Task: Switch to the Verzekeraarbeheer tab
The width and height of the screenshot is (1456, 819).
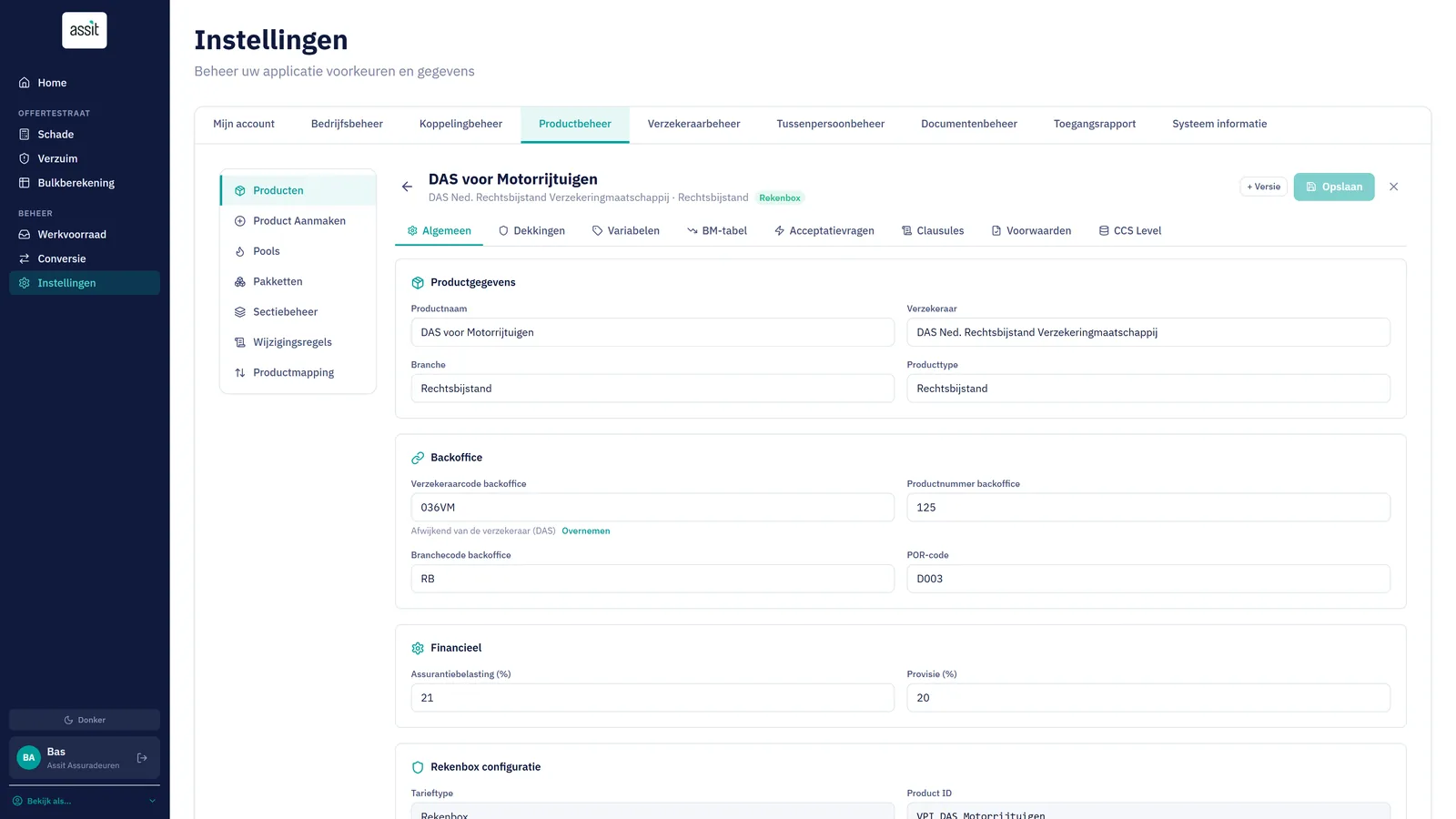Action: pyautogui.click(x=693, y=125)
